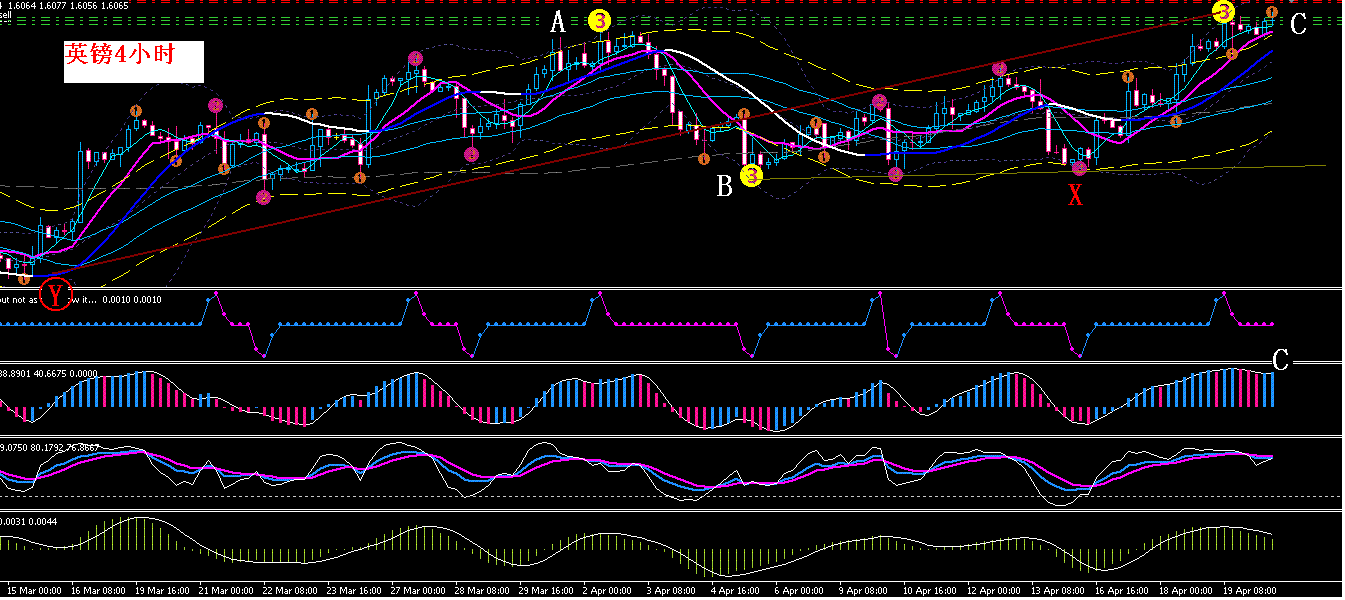Viewport: 1345px width, 600px height.
Task: Select the yellow circle 3 beside label B
Action: point(752,176)
